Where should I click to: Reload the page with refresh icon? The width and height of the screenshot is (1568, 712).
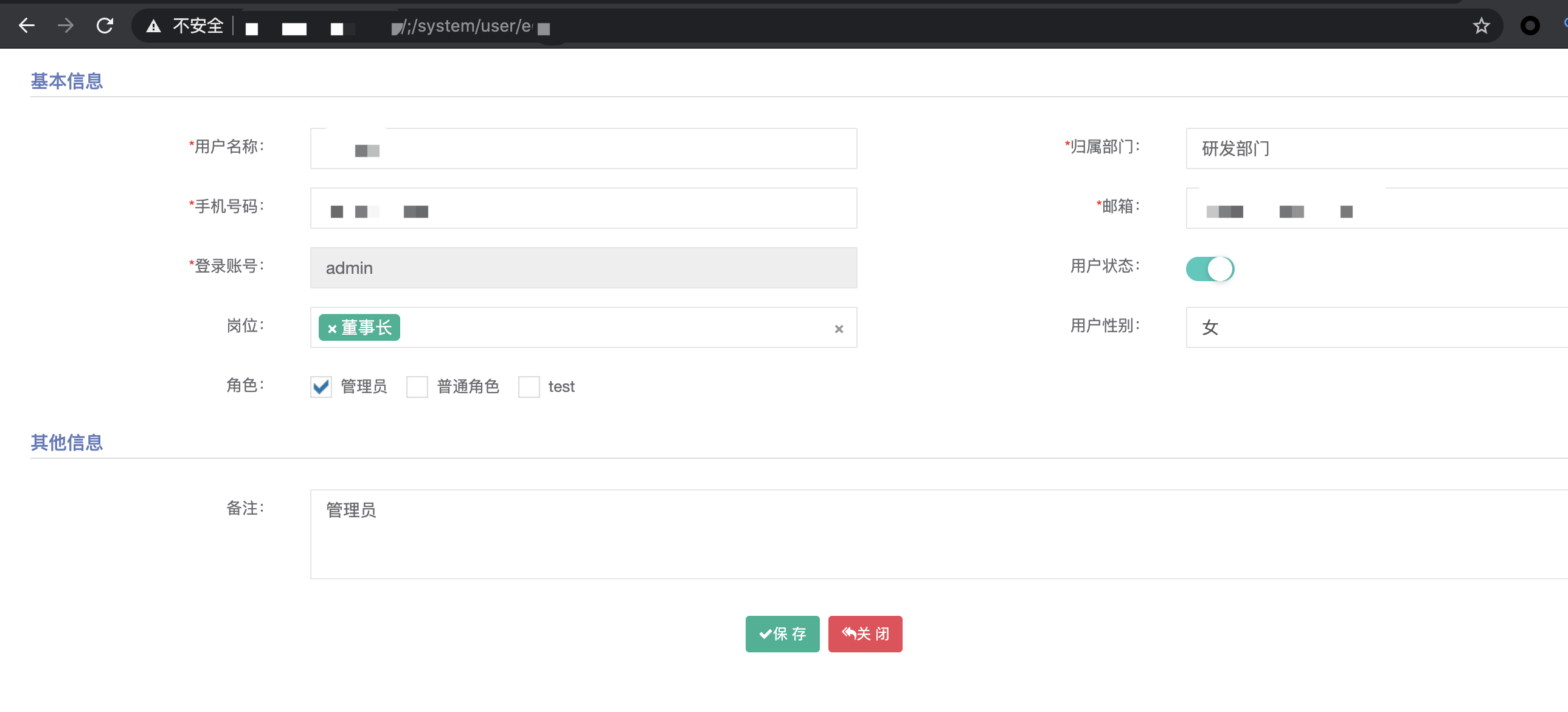pos(105,26)
